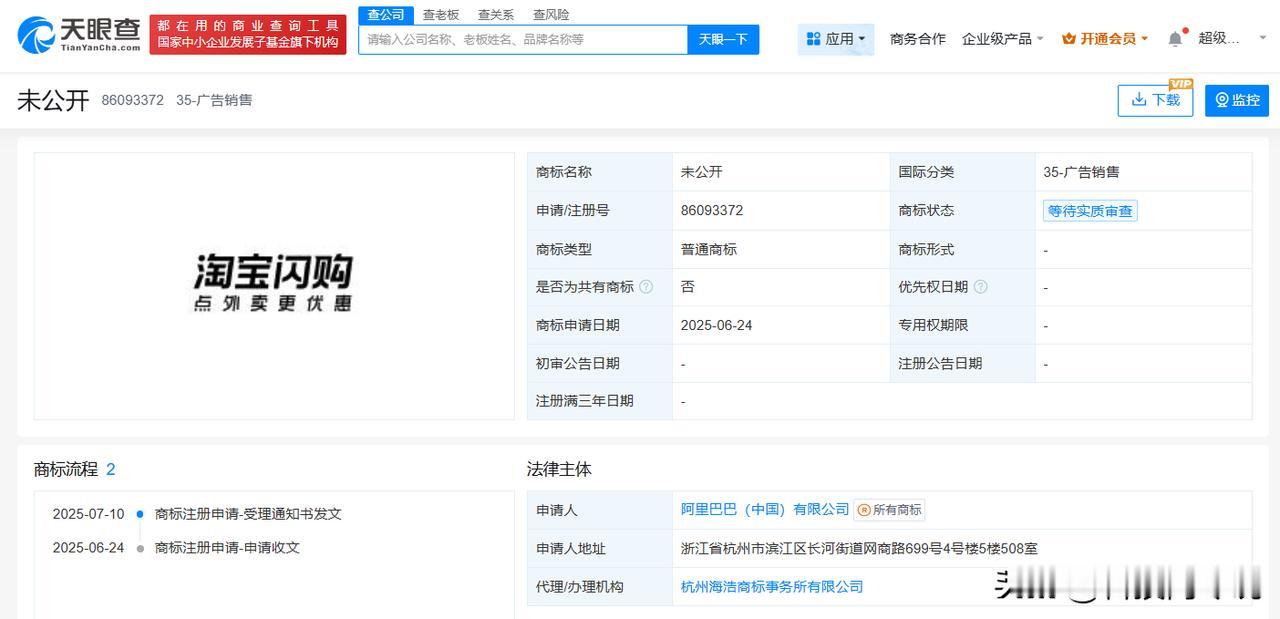The image size is (1280, 619).
Task: Switch to the 查老板 tab
Action: point(441,14)
